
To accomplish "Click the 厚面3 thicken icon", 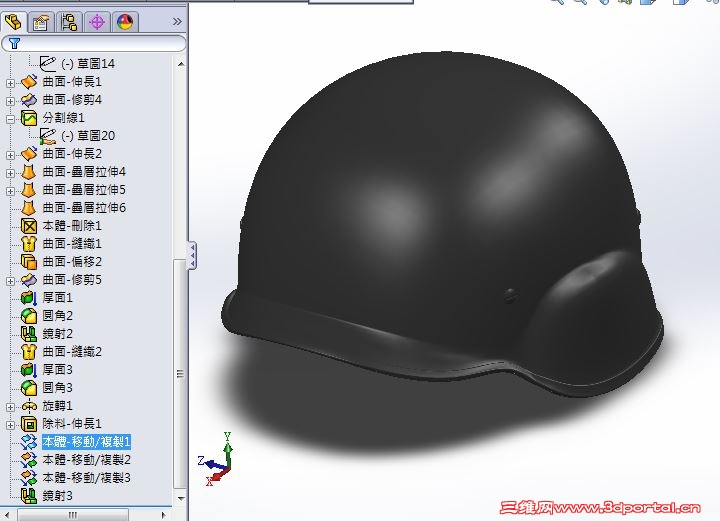I will click(29, 370).
